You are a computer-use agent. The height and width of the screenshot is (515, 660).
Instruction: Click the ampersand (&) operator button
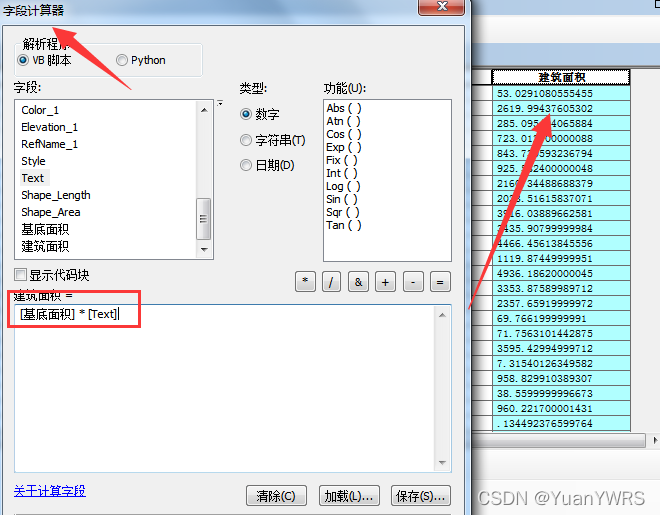pyautogui.click(x=358, y=281)
